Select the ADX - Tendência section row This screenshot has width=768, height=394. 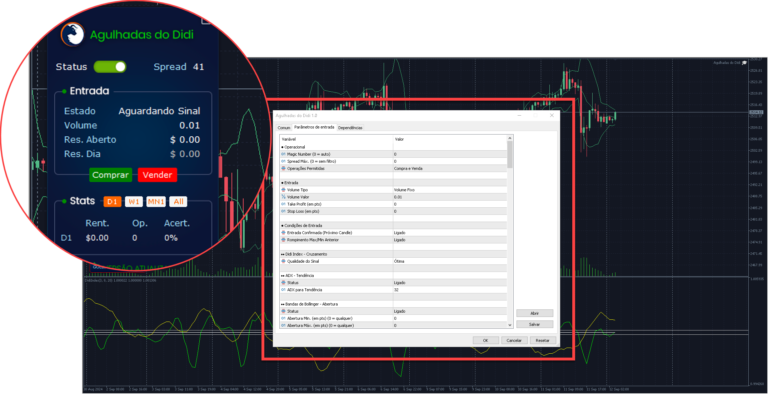[393, 275]
